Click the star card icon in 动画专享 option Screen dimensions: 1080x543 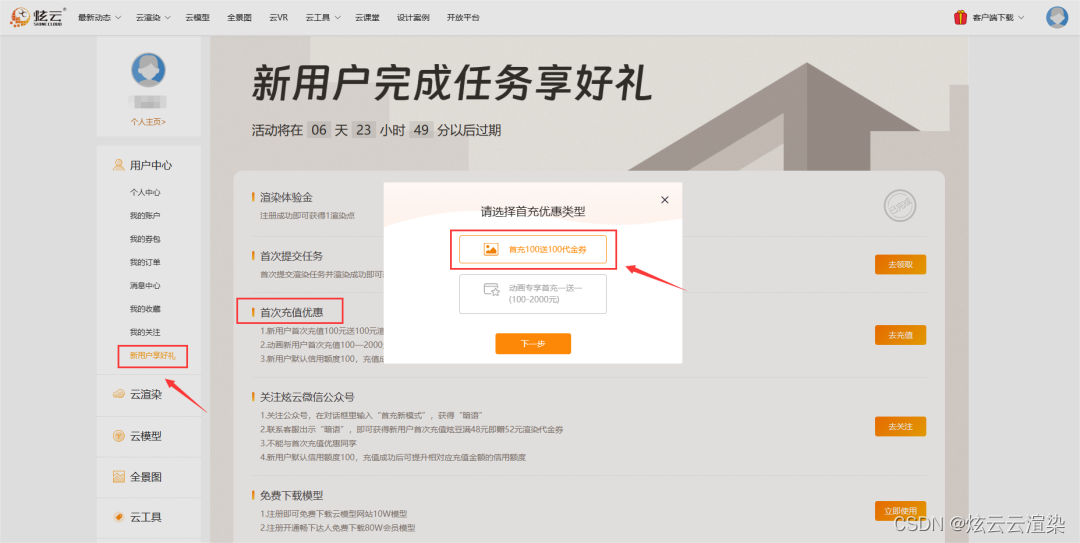tap(491, 289)
